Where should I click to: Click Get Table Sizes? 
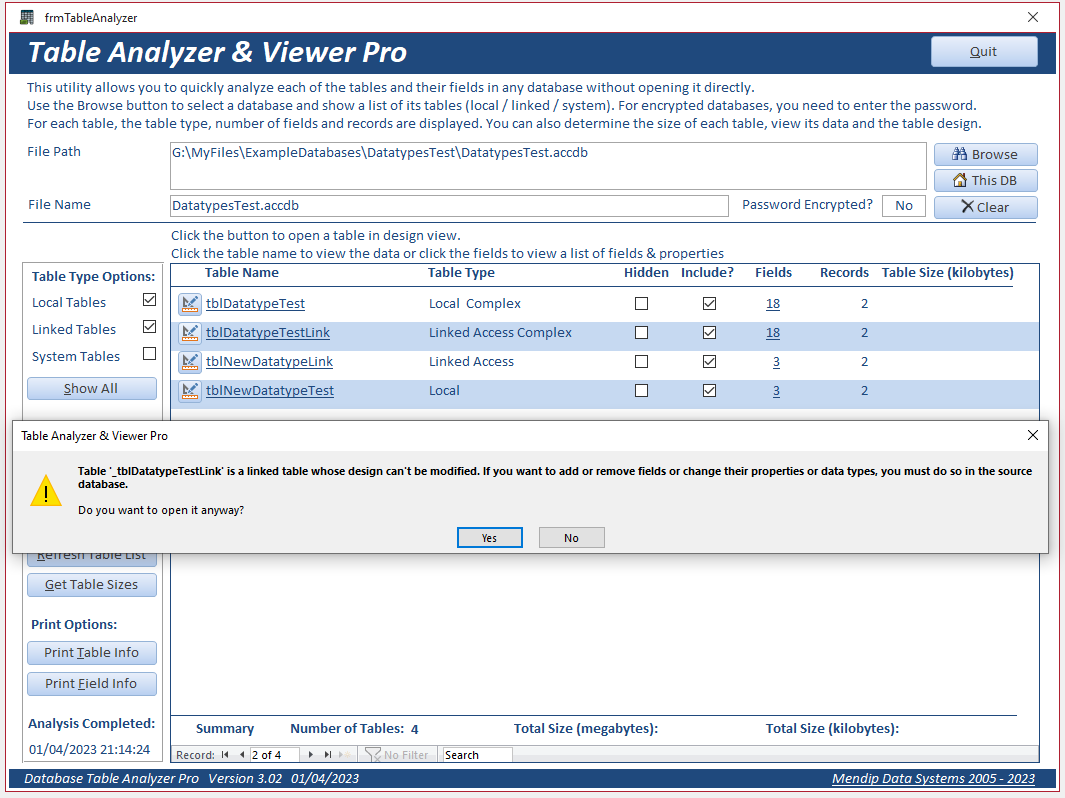pos(92,585)
